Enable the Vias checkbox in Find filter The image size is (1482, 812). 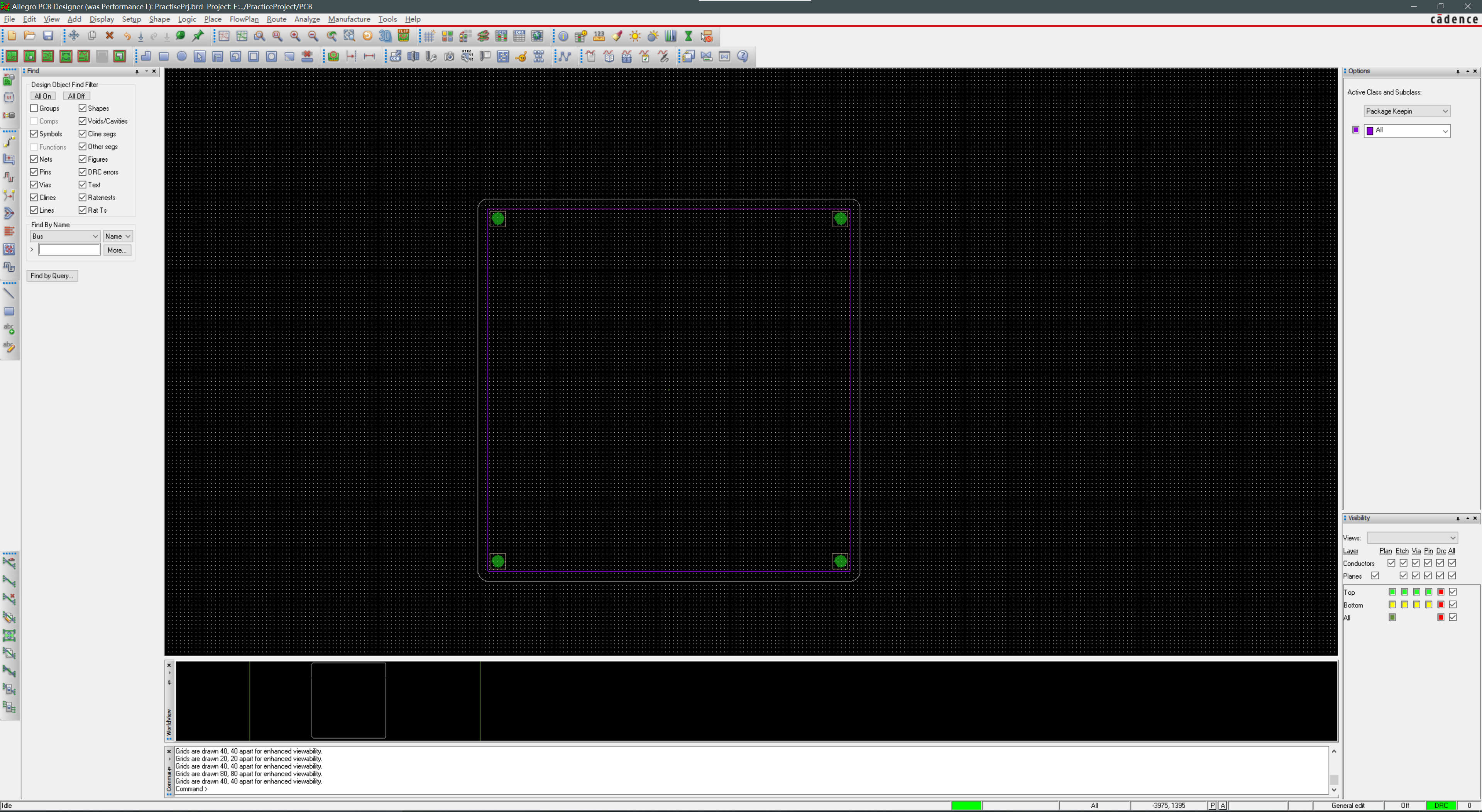click(34, 184)
